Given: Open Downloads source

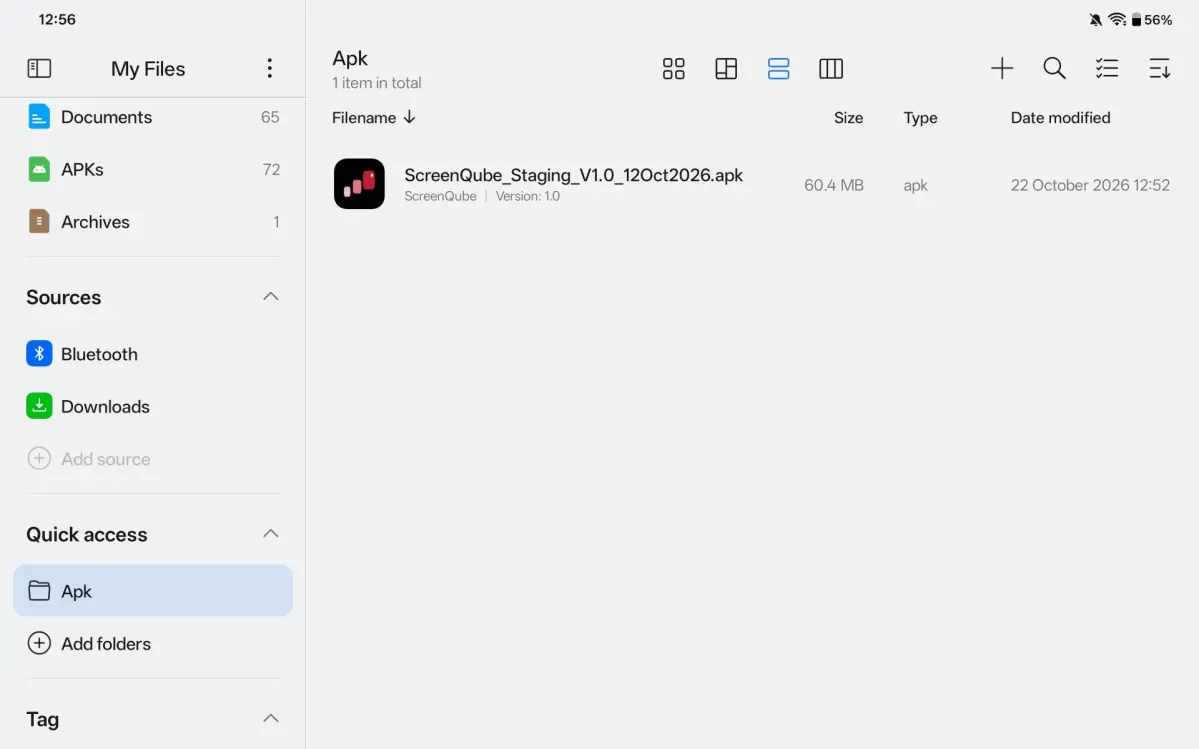Looking at the screenshot, I should pos(153,406).
